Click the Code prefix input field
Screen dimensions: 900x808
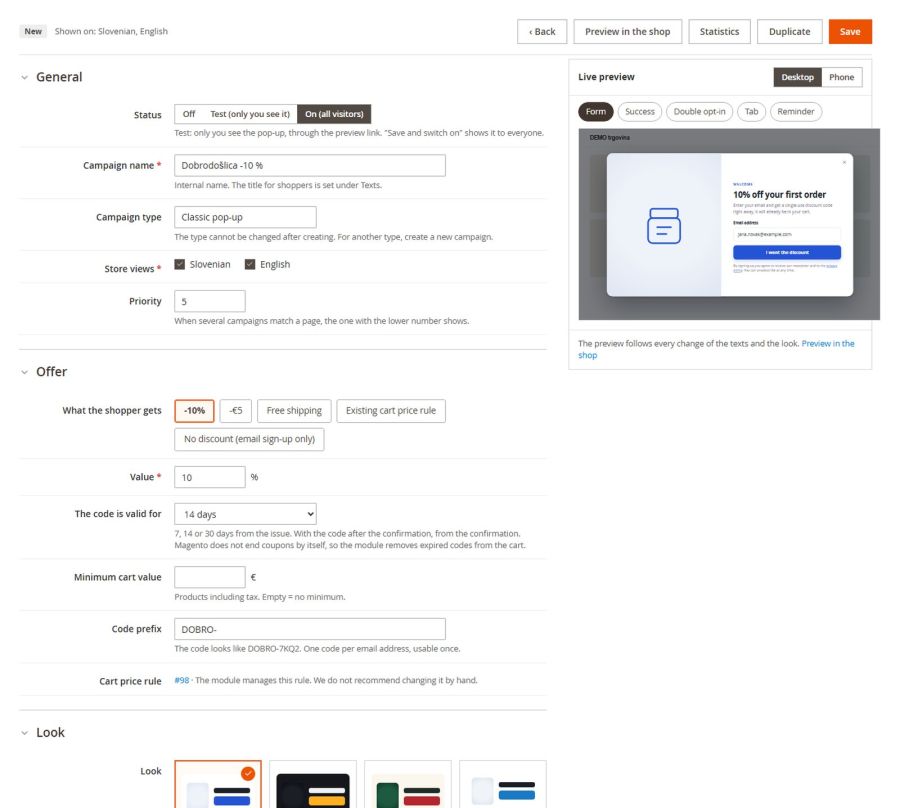tap(310, 629)
